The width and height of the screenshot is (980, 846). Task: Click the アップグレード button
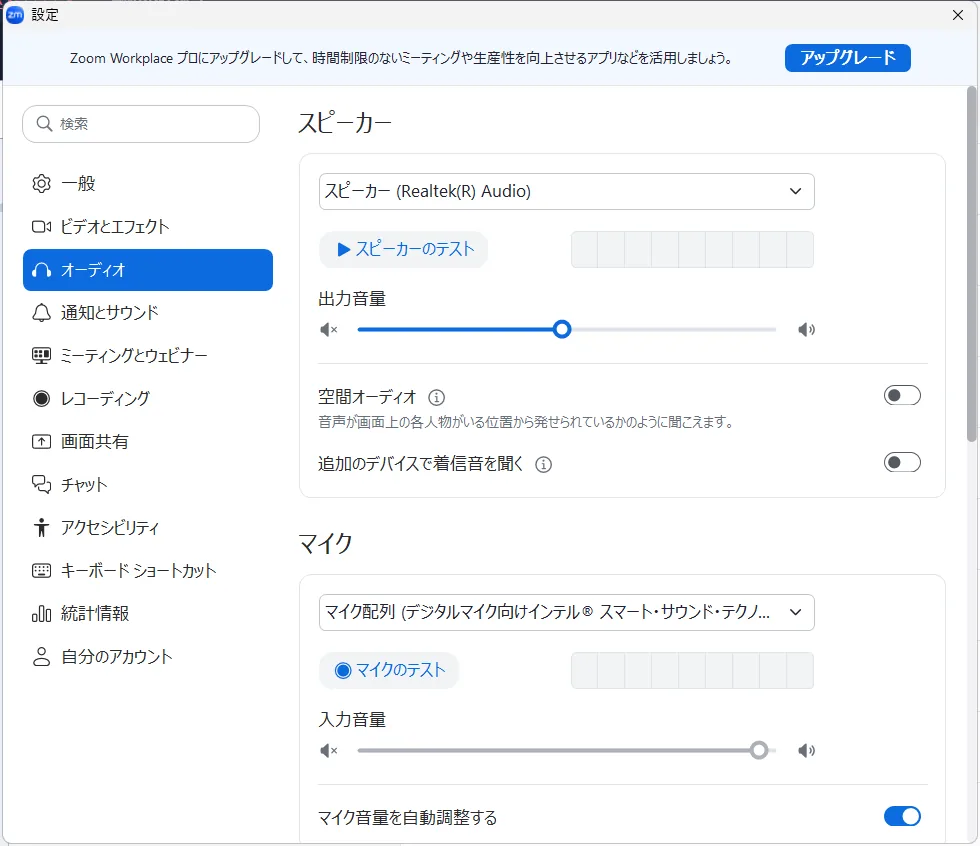coord(848,58)
